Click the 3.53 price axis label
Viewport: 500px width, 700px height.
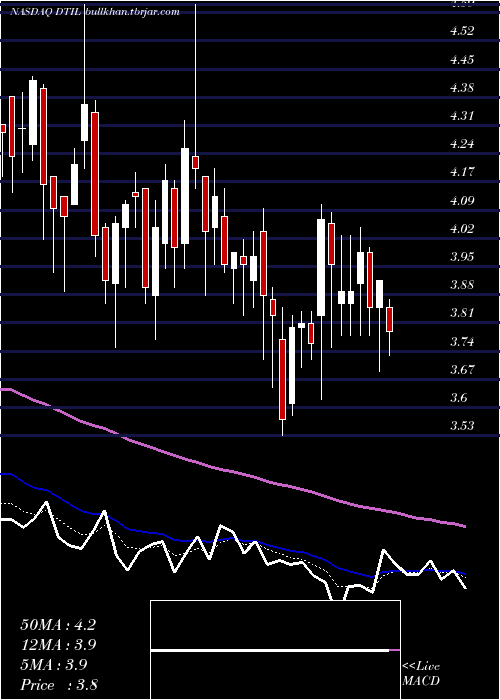(x=462, y=426)
